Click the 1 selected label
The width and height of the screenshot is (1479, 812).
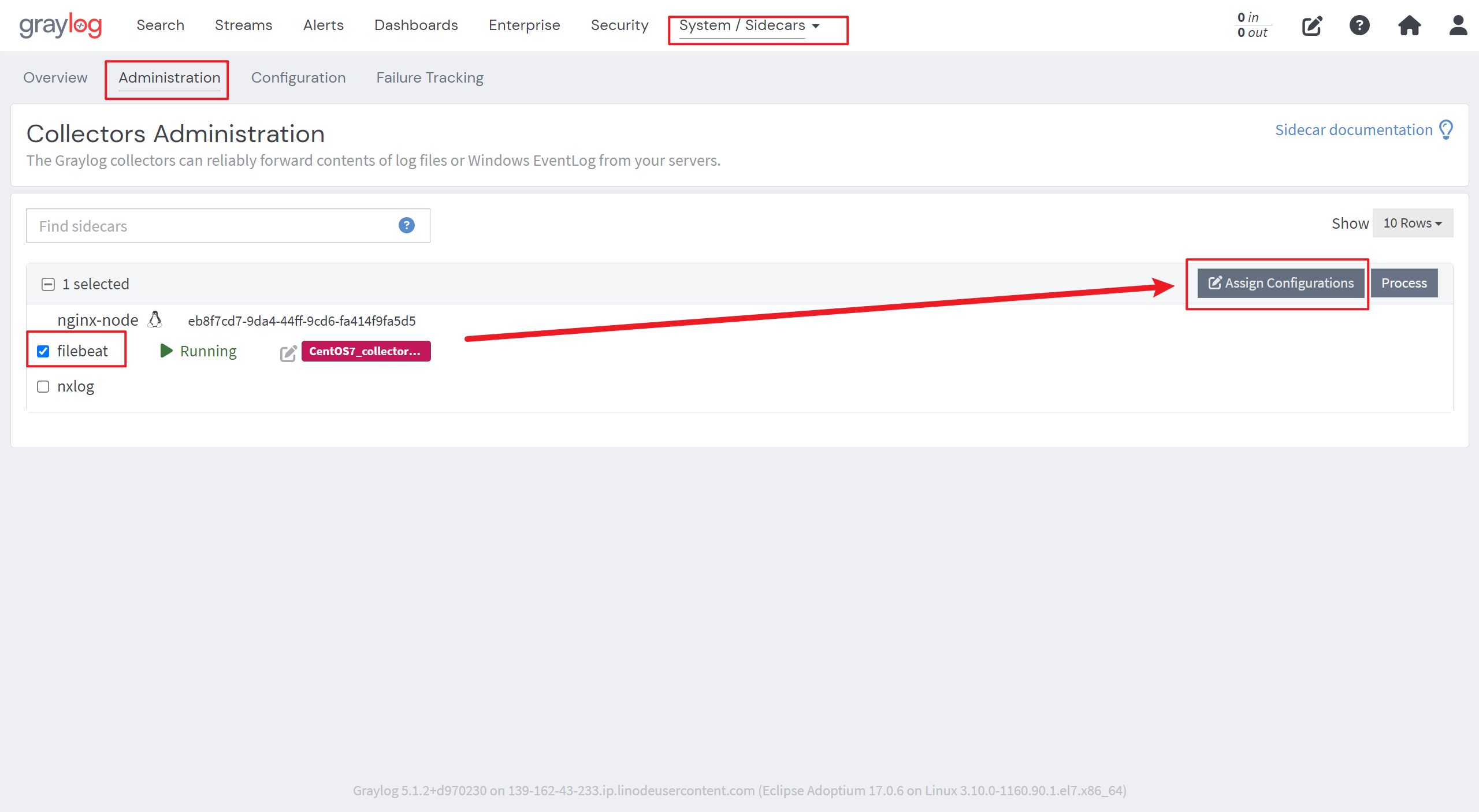point(96,284)
